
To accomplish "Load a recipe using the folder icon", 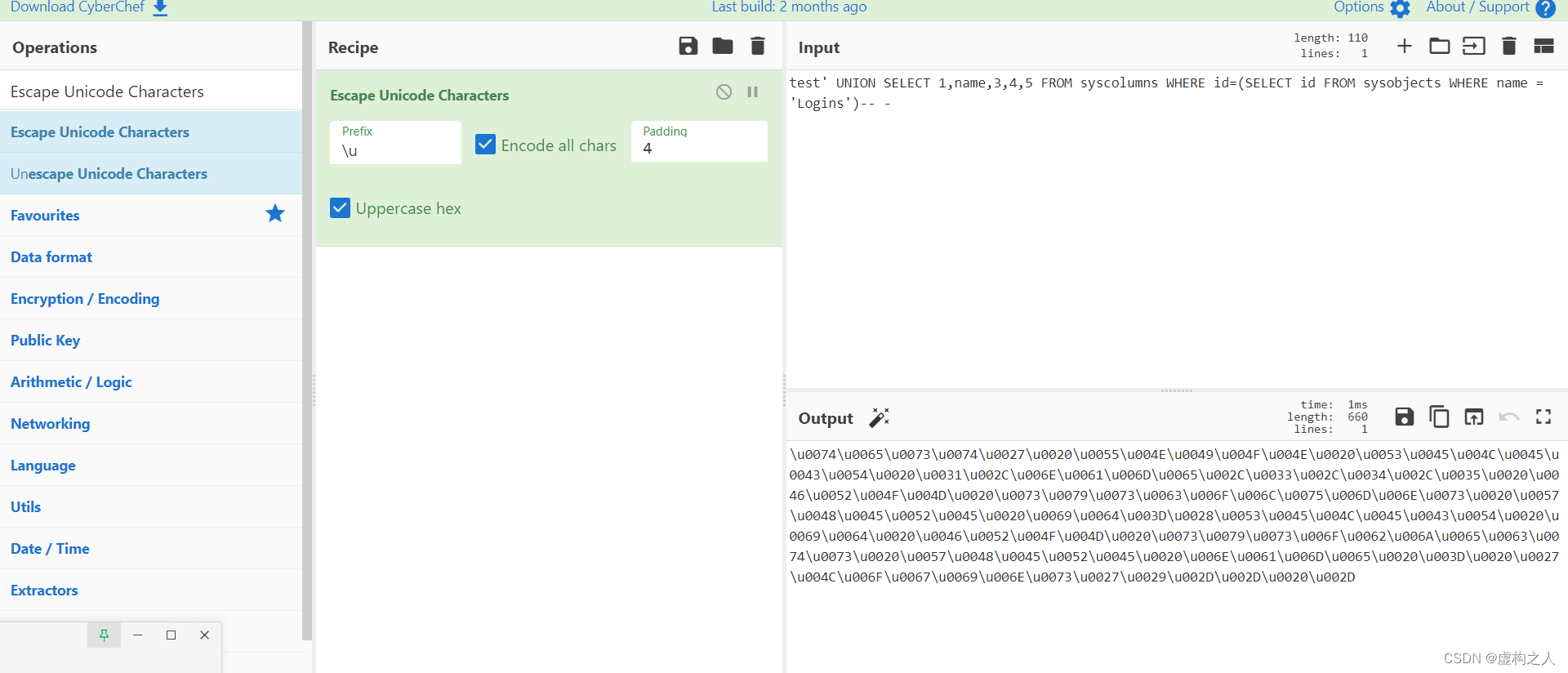I will pos(723,46).
